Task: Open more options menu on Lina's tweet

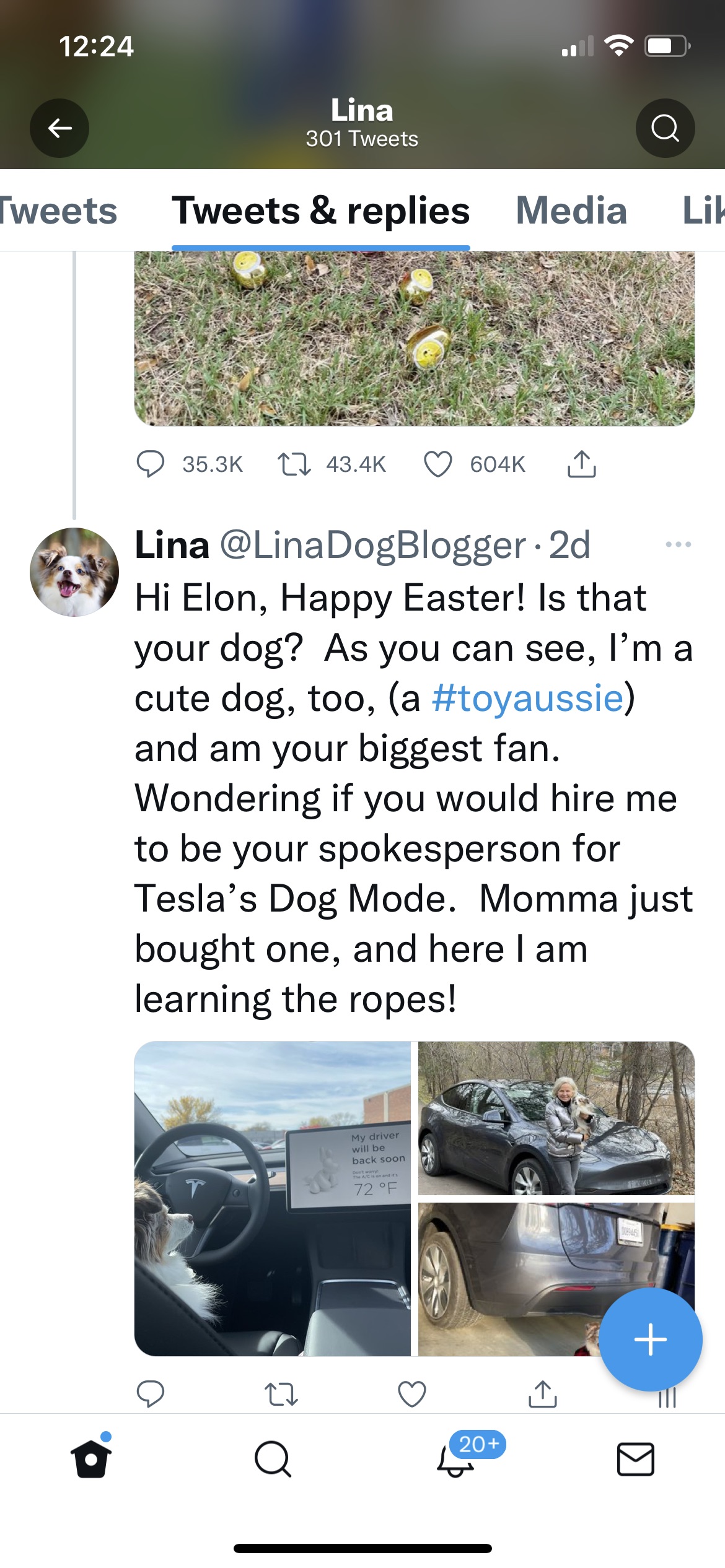Action: tap(678, 545)
